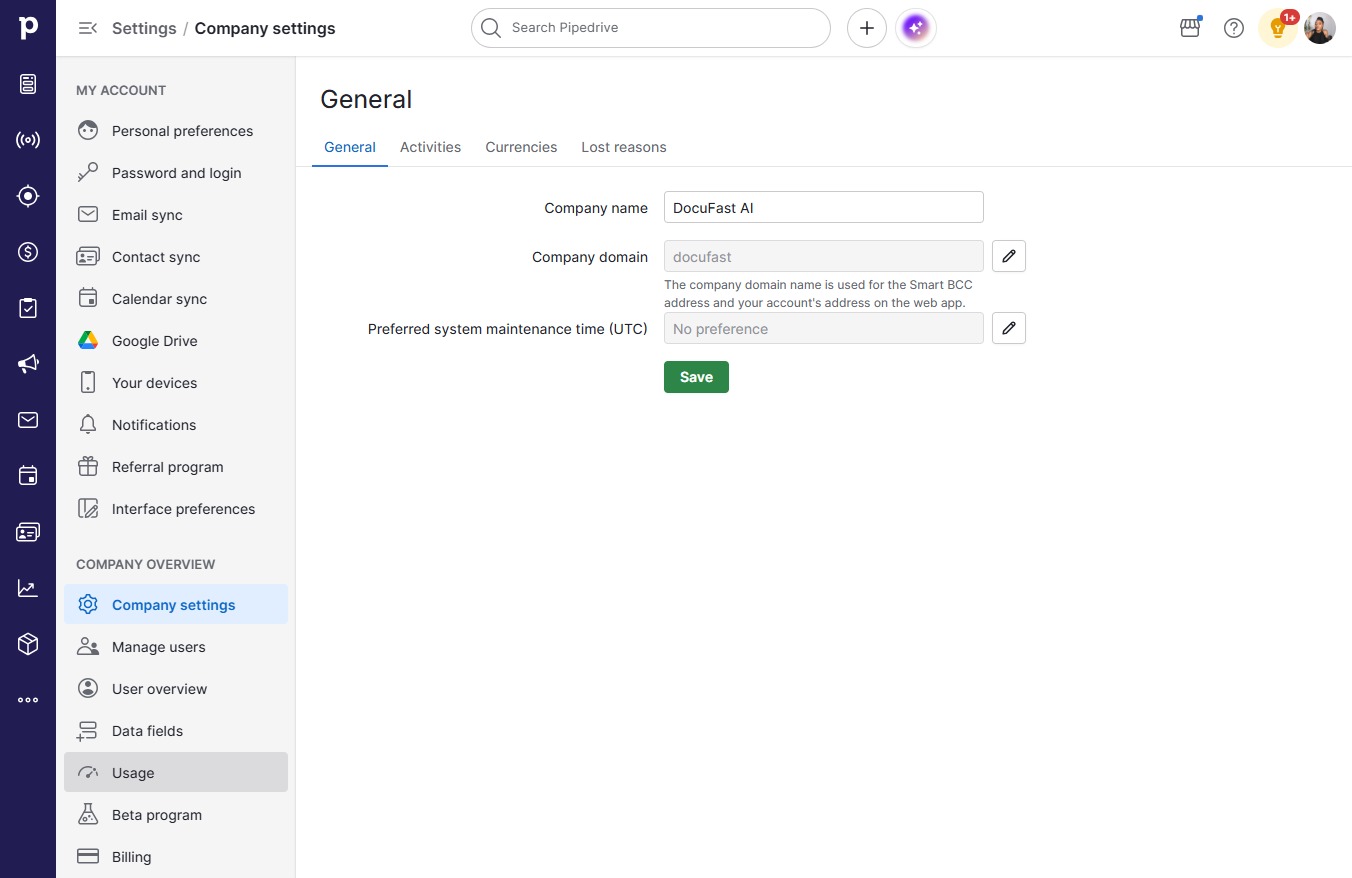Collapse the settings sidebar menu icon
The image size is (1352, 878).
pos(88,28)
